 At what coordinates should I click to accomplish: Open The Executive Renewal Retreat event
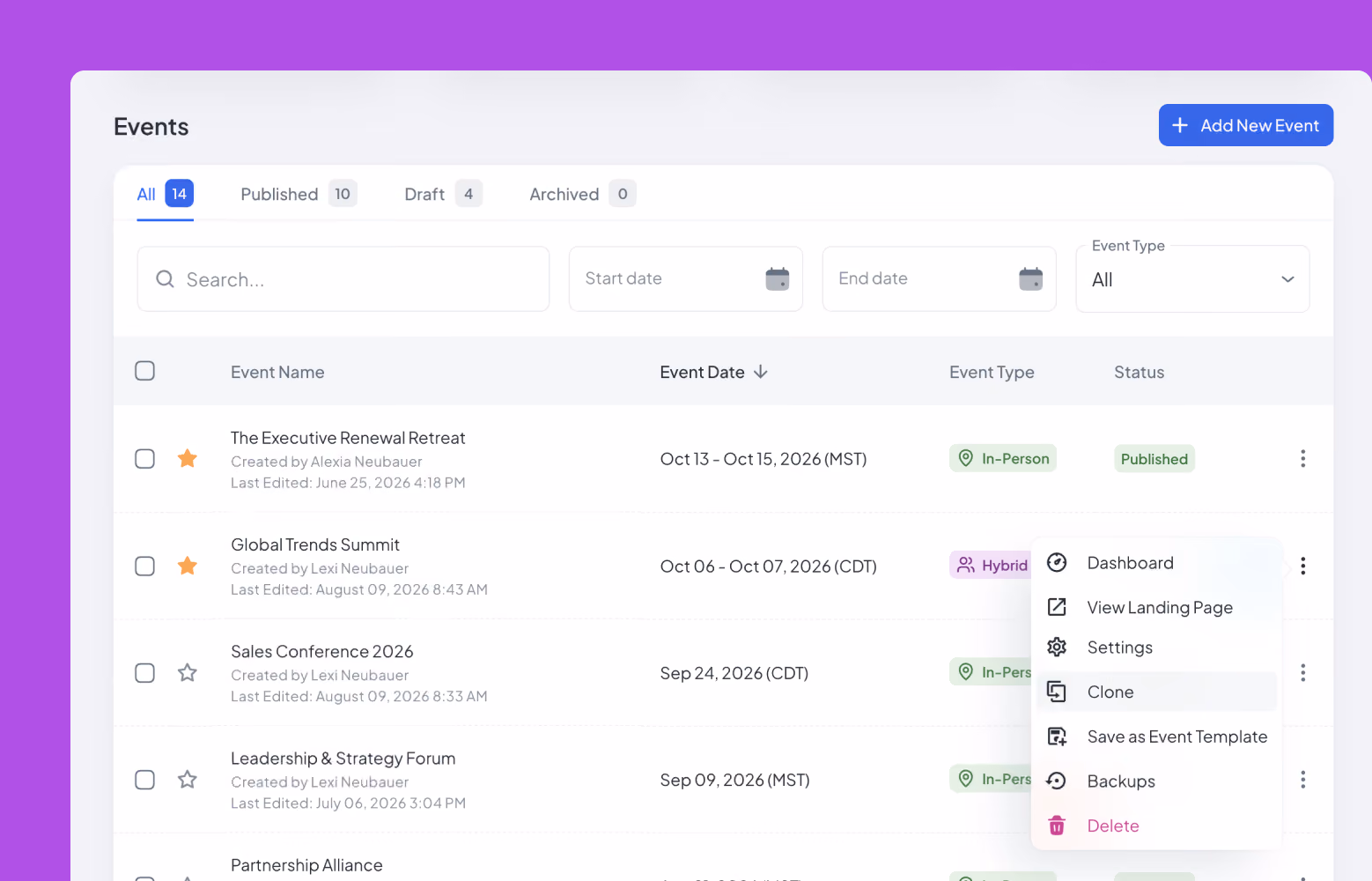point(348,438)
